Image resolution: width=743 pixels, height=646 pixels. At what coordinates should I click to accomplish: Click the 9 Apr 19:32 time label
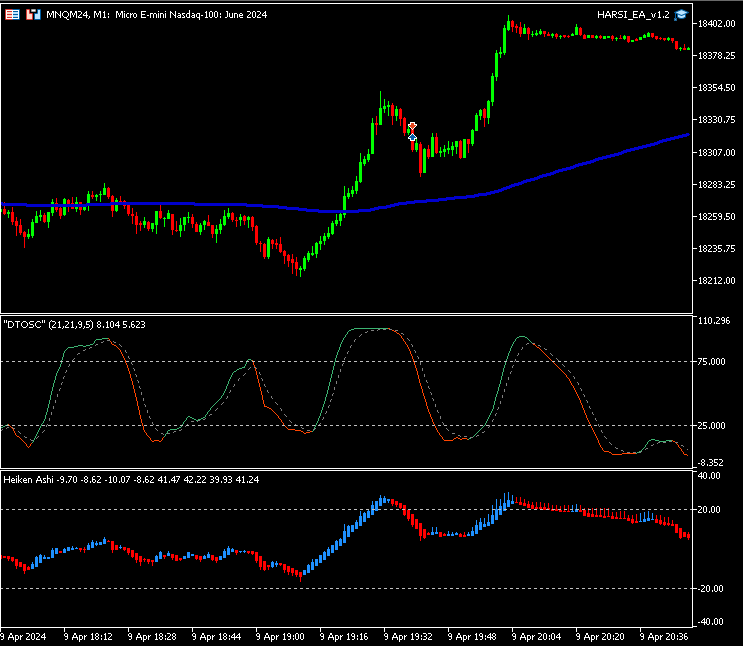(x=408, y=637)
